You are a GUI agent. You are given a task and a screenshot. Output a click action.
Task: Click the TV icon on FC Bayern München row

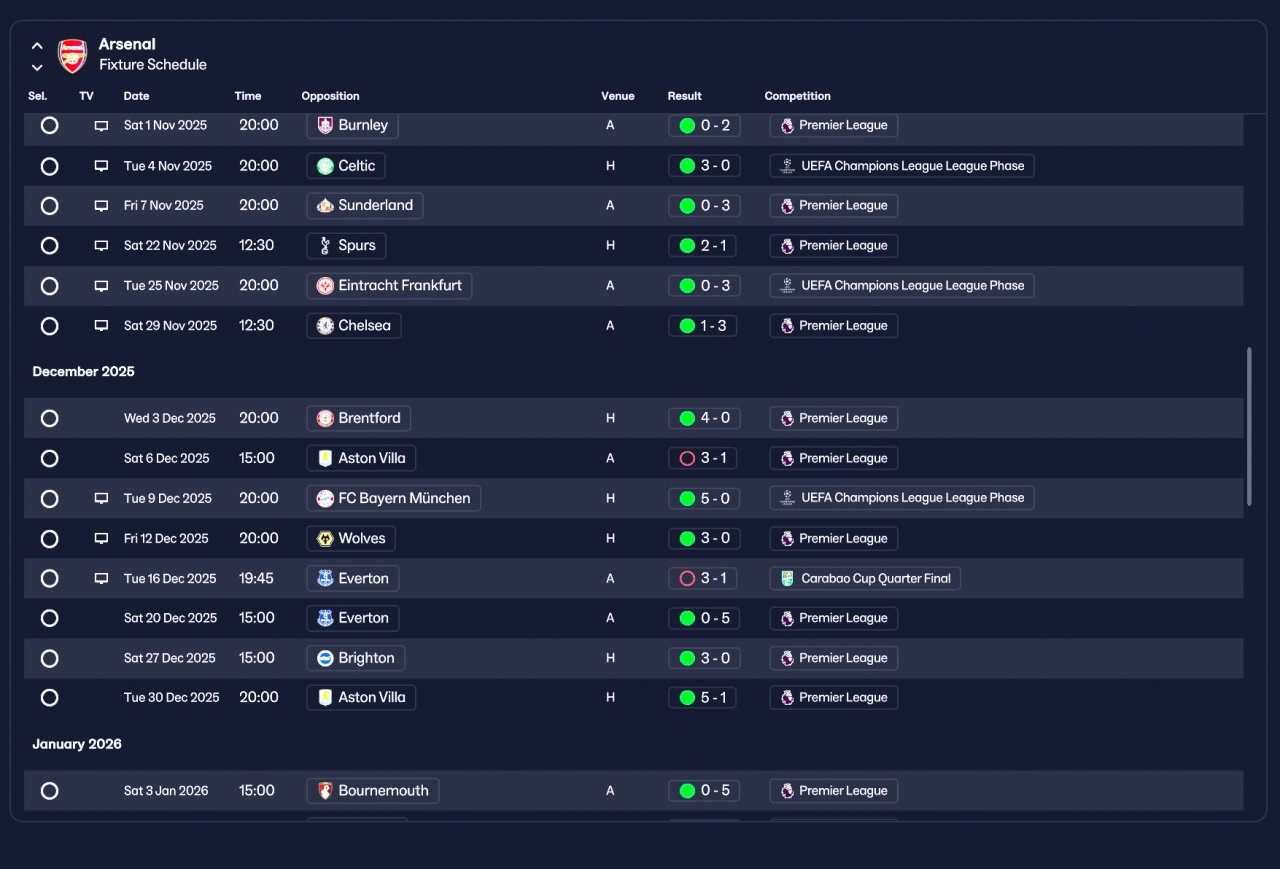tap(101, 498)
